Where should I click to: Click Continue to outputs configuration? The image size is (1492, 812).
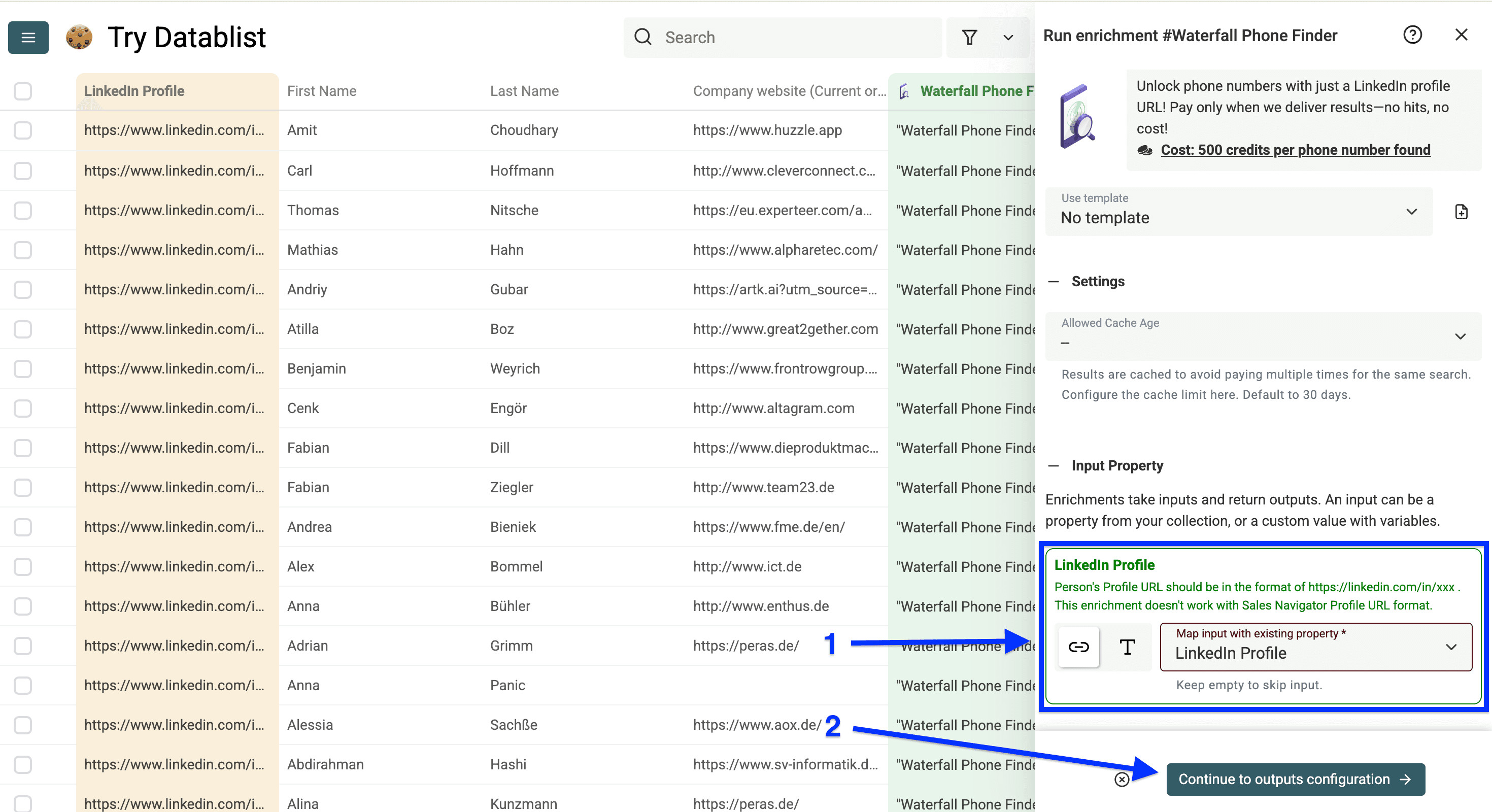pos(1296,779)
